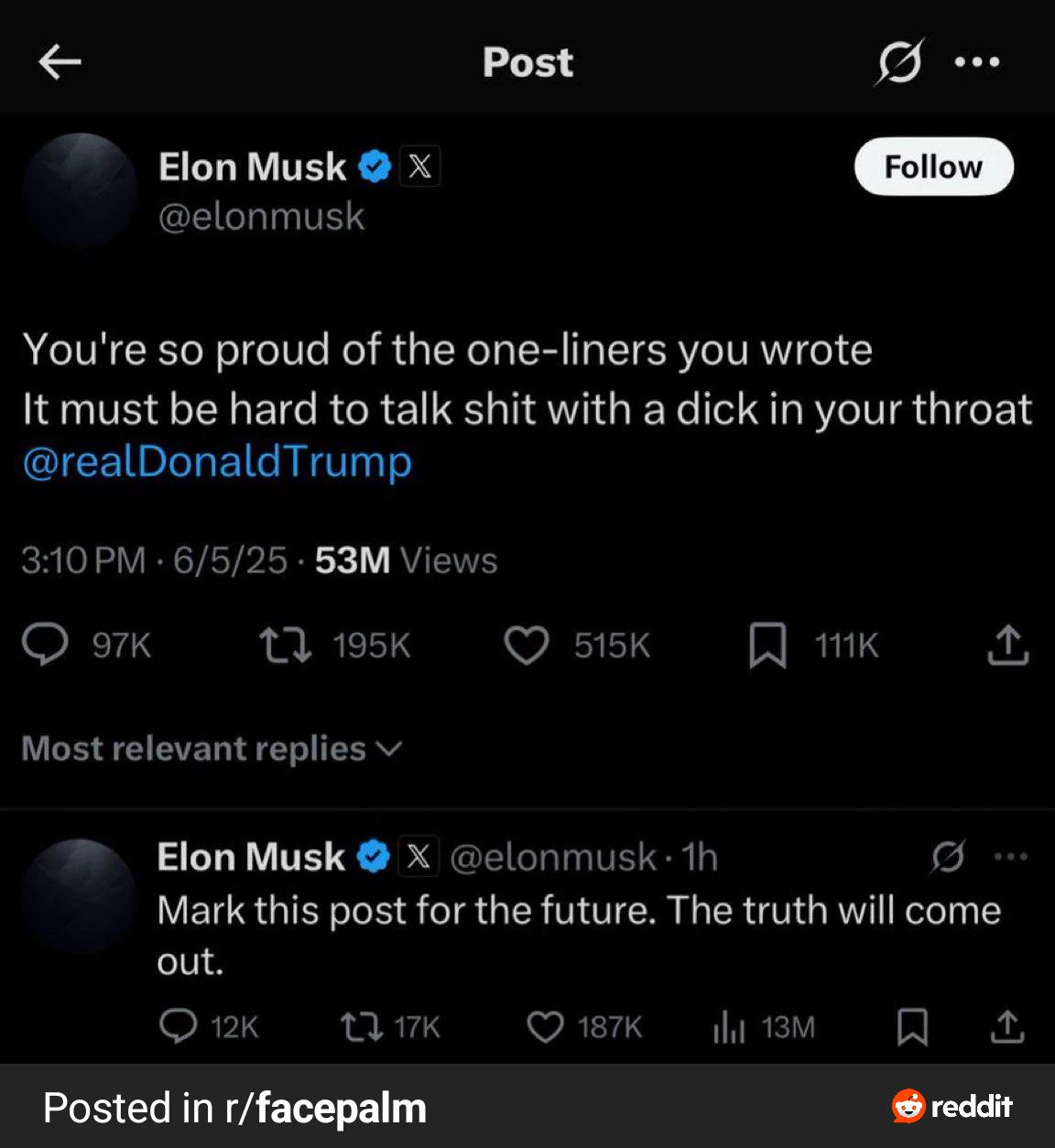Follow Elon Musk

[933, 167]
